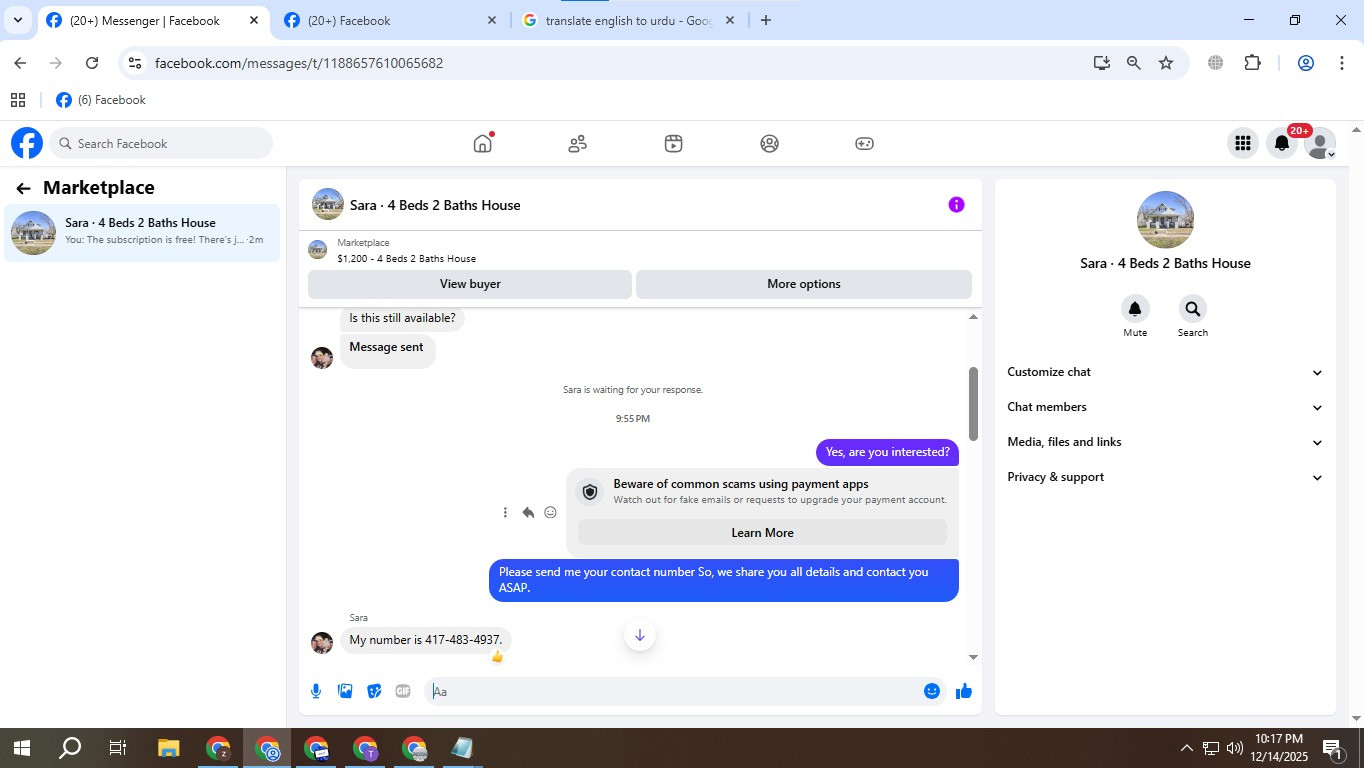Click the chat messages scrollbar thumb
Image resolution: width=1364 pixels, height=768 pixels.
pos(973,403)
